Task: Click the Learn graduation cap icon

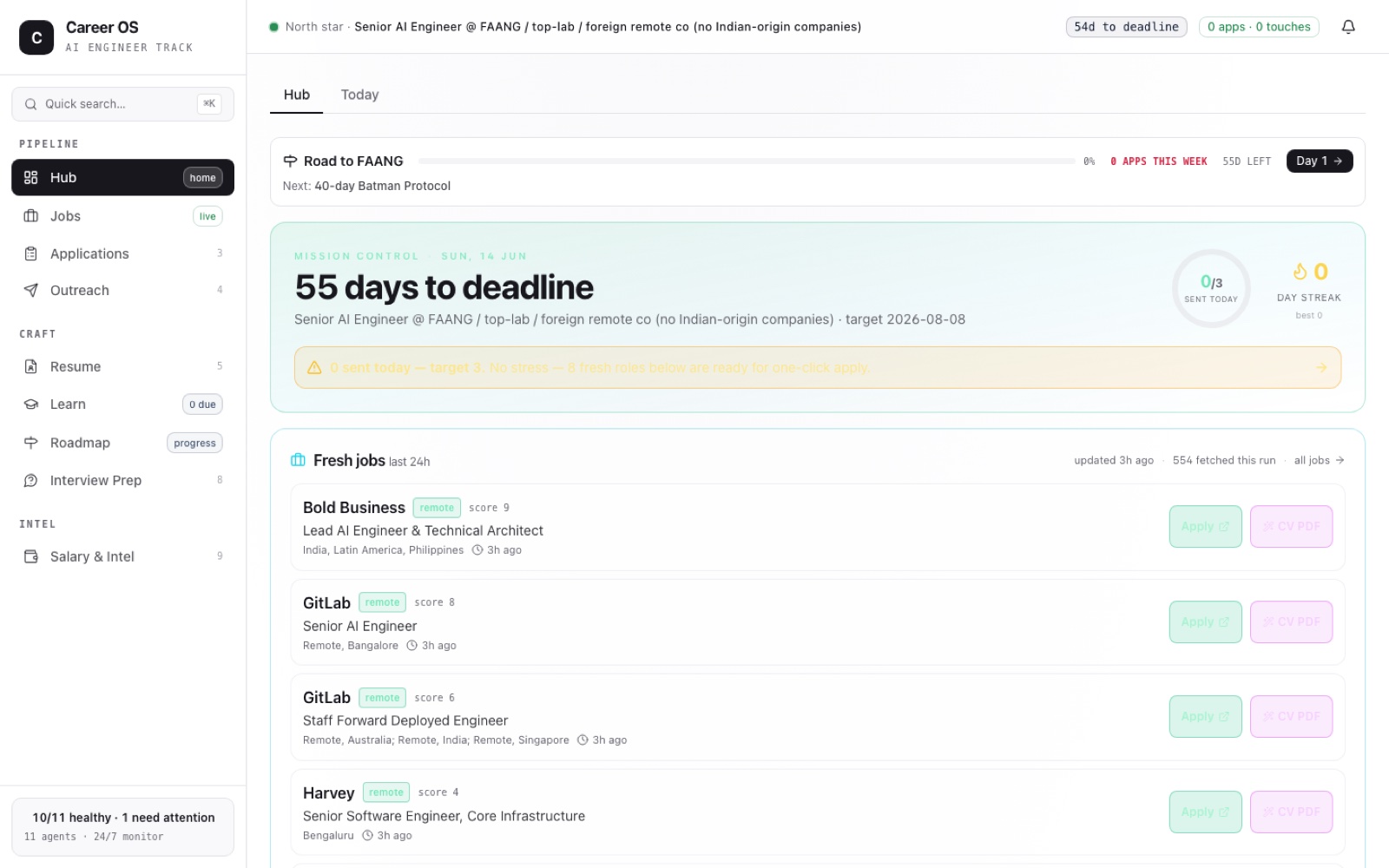Action: (30, 404)
